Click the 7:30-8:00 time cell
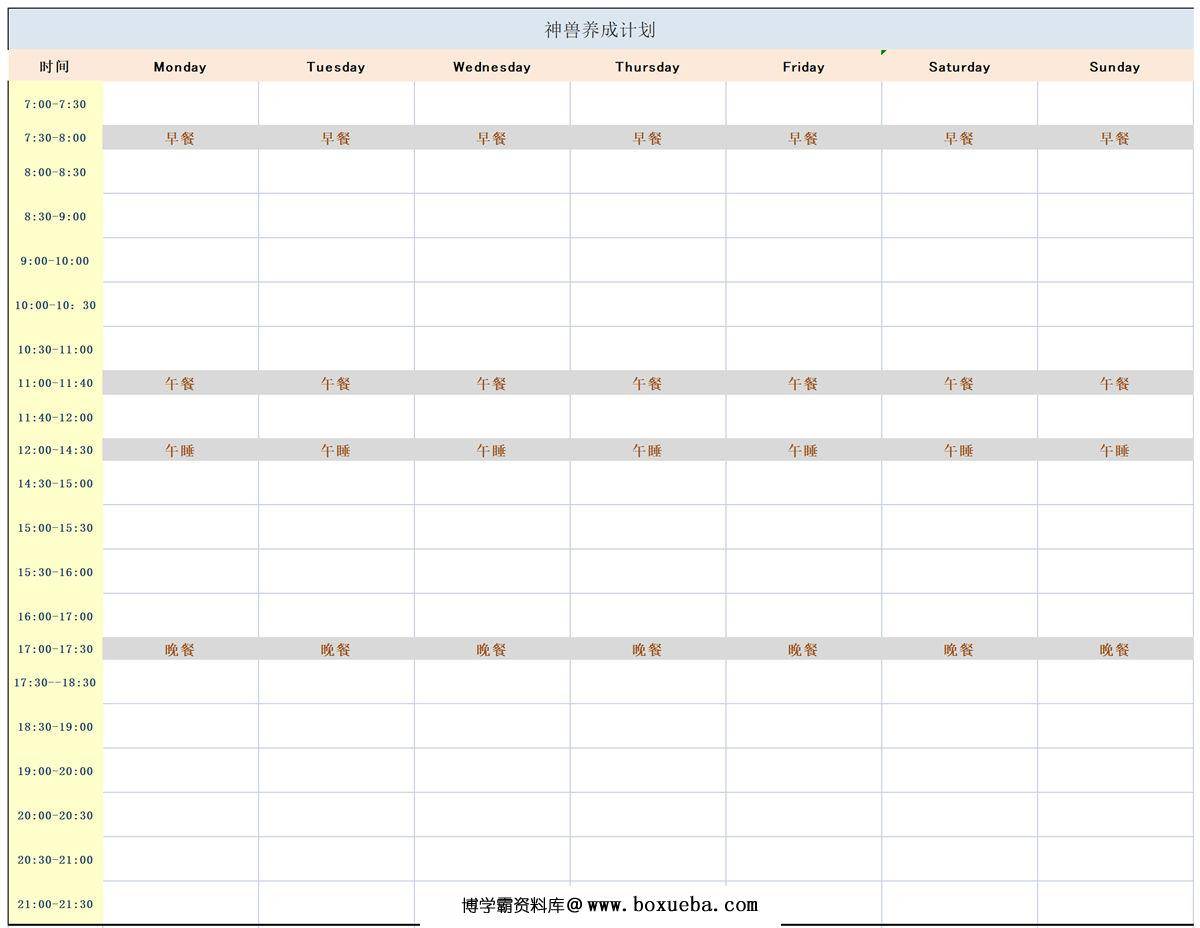The height and width of the screenshot is (928, 1200). pos(56,138)
